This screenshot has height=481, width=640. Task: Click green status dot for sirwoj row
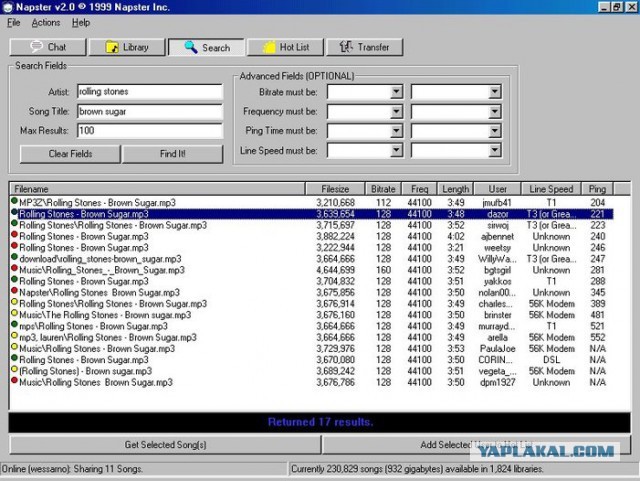(x=14, y=223)
